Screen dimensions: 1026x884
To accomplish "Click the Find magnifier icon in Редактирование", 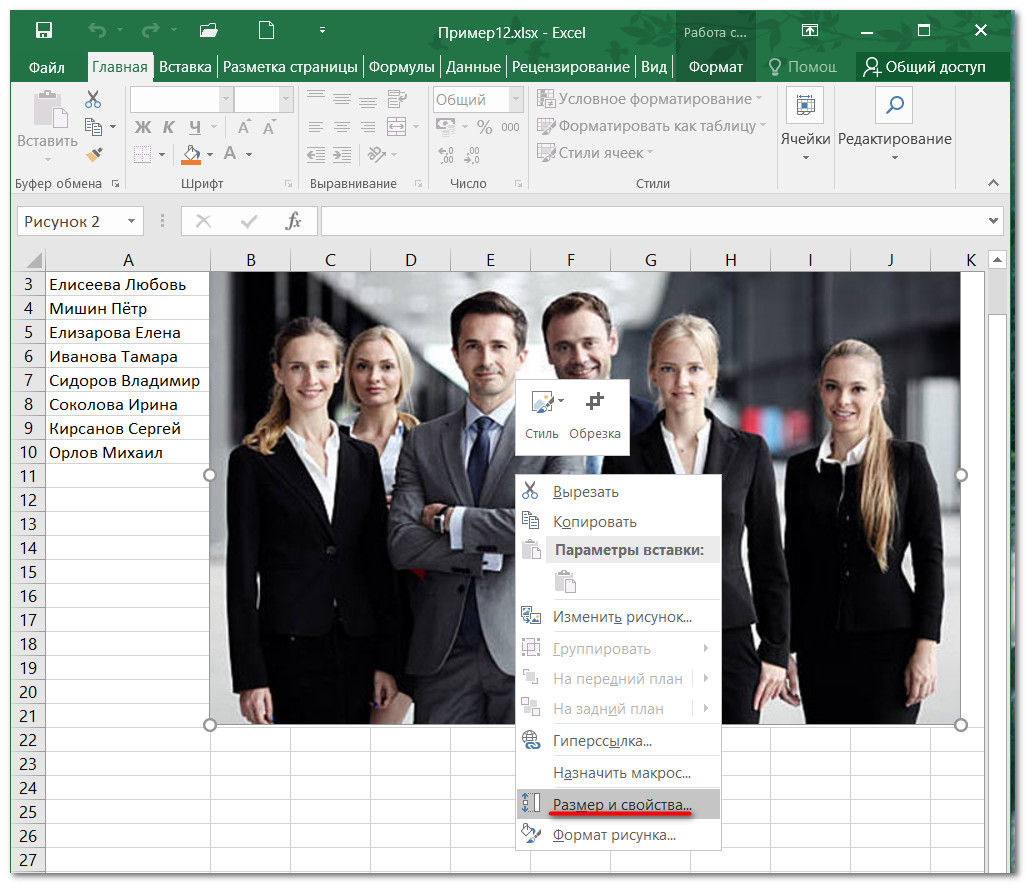I will pyautogui.click(x=894, y=105).
